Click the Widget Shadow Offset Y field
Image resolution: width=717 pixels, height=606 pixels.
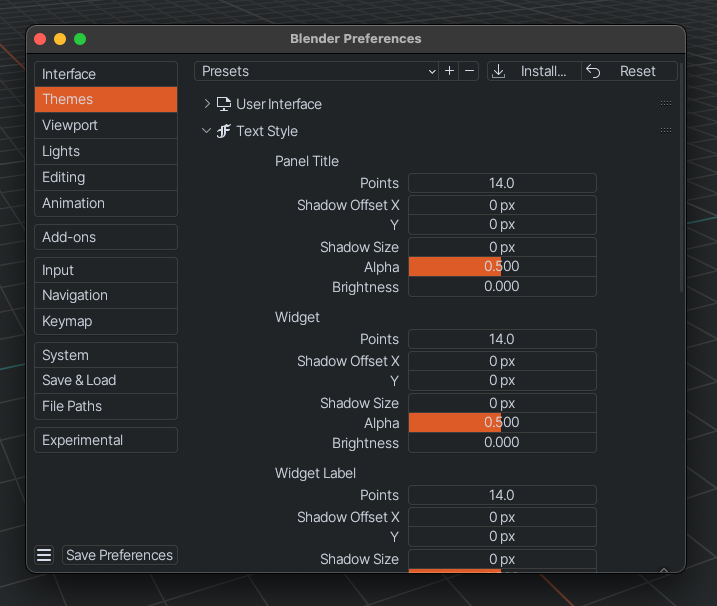[502, 381]
